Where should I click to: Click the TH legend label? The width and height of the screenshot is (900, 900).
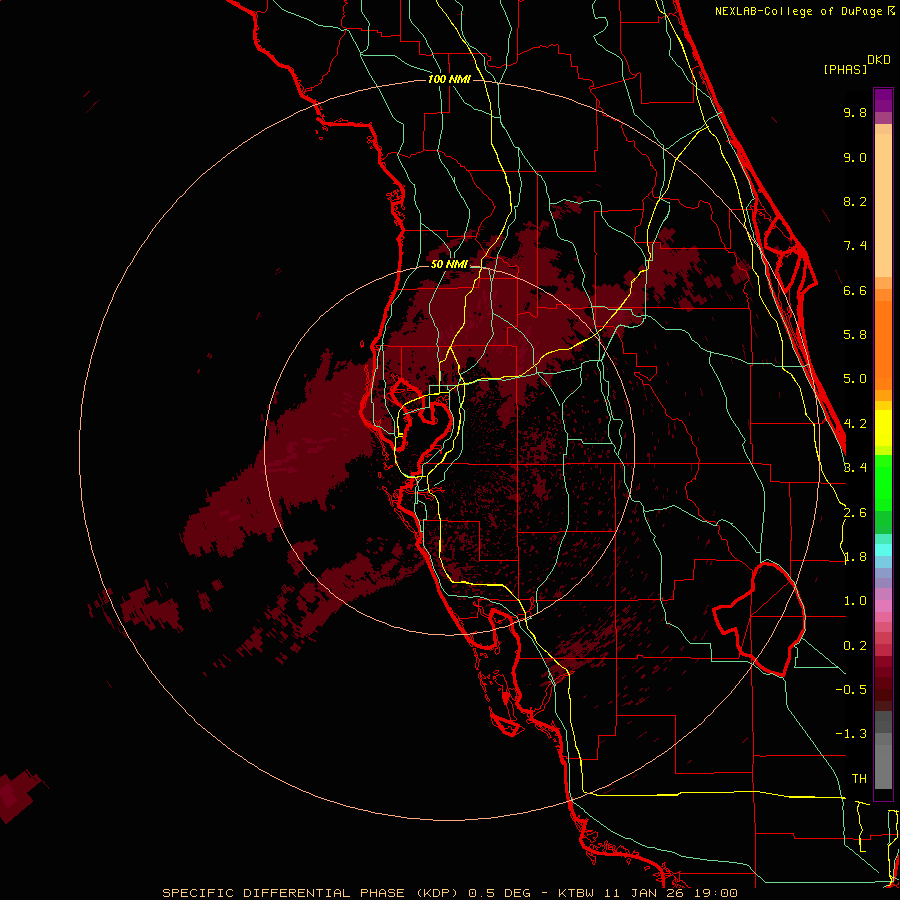point(859,779)
